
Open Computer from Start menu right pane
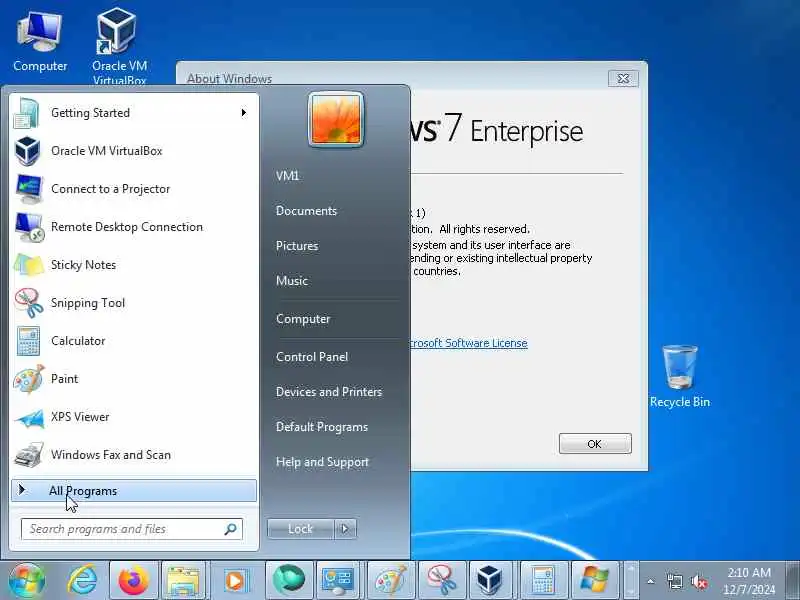click(303, 319)
